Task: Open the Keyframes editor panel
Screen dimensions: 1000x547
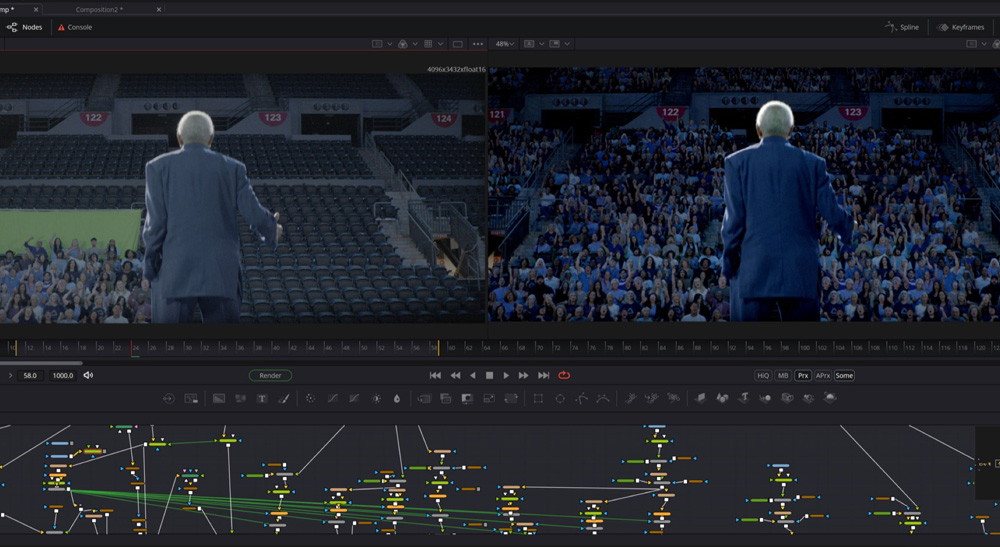Action: (x=960, y=27)
